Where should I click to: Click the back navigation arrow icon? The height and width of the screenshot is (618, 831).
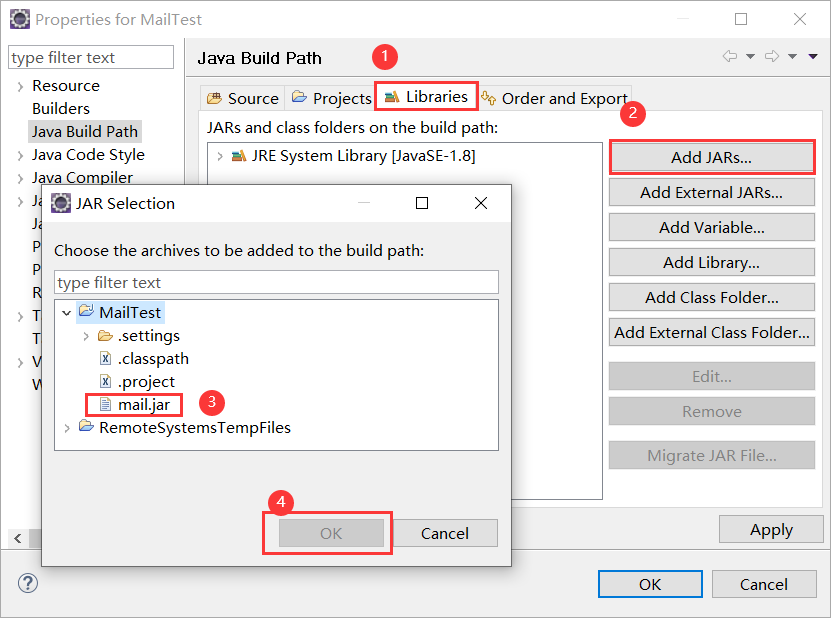[730, 56]
